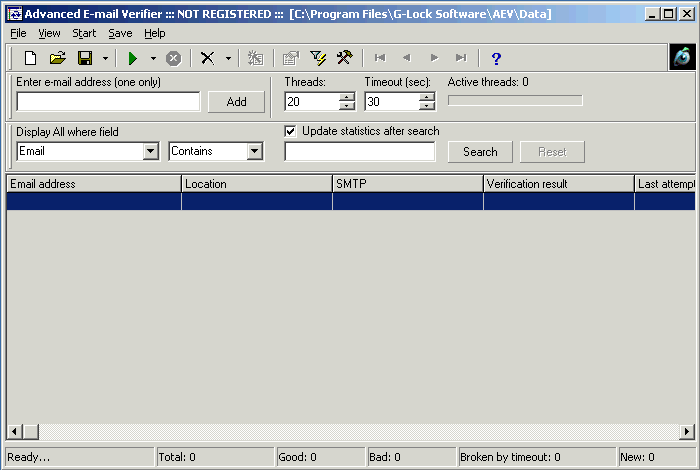700x470 pixels.
Task: Click the application icon in title bar
Action: pyautogui.click(x=14, y=14)
